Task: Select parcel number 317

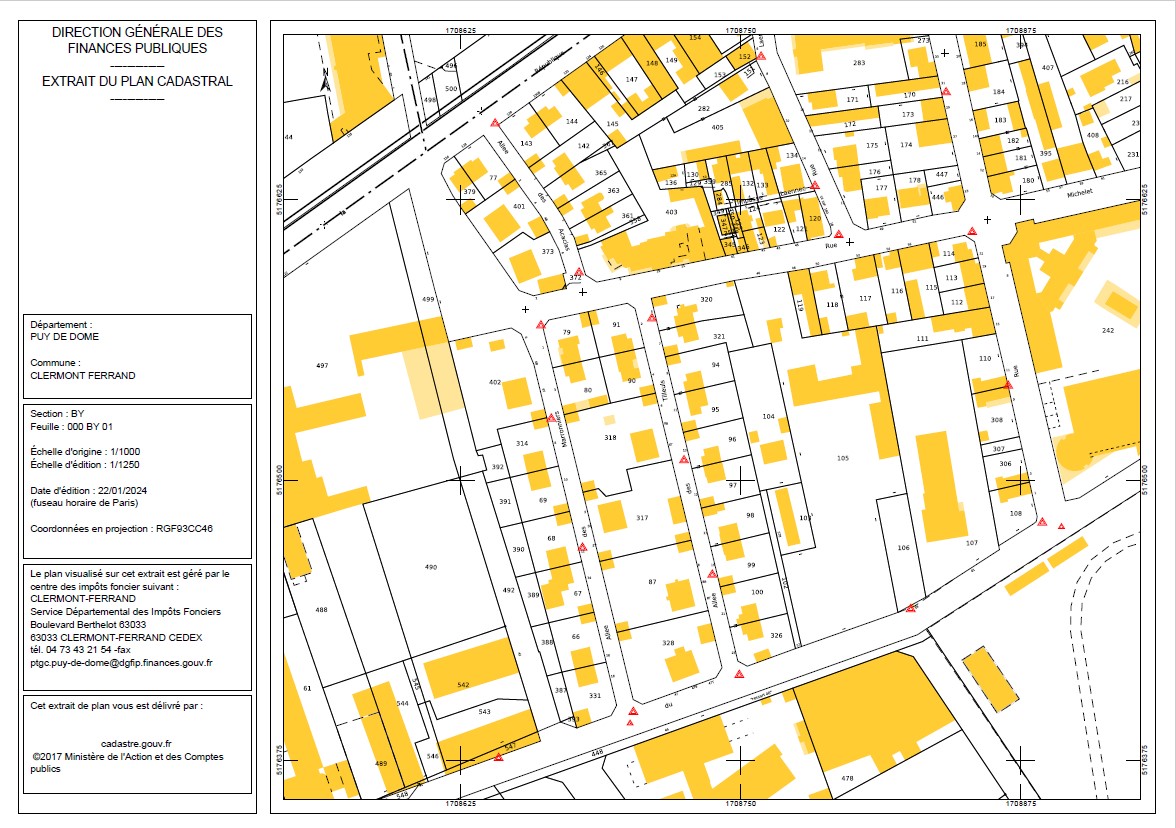Action: coord(642,518)
